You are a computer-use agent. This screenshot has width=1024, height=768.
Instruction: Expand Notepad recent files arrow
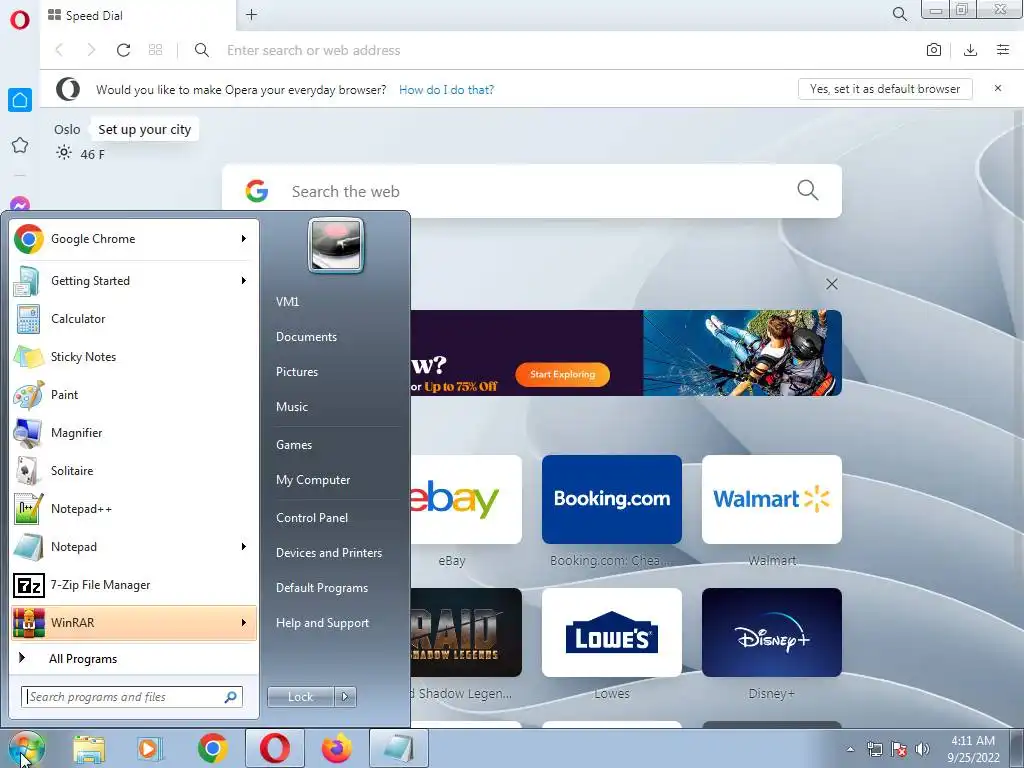pyautogui.click(x=244, y=547)
